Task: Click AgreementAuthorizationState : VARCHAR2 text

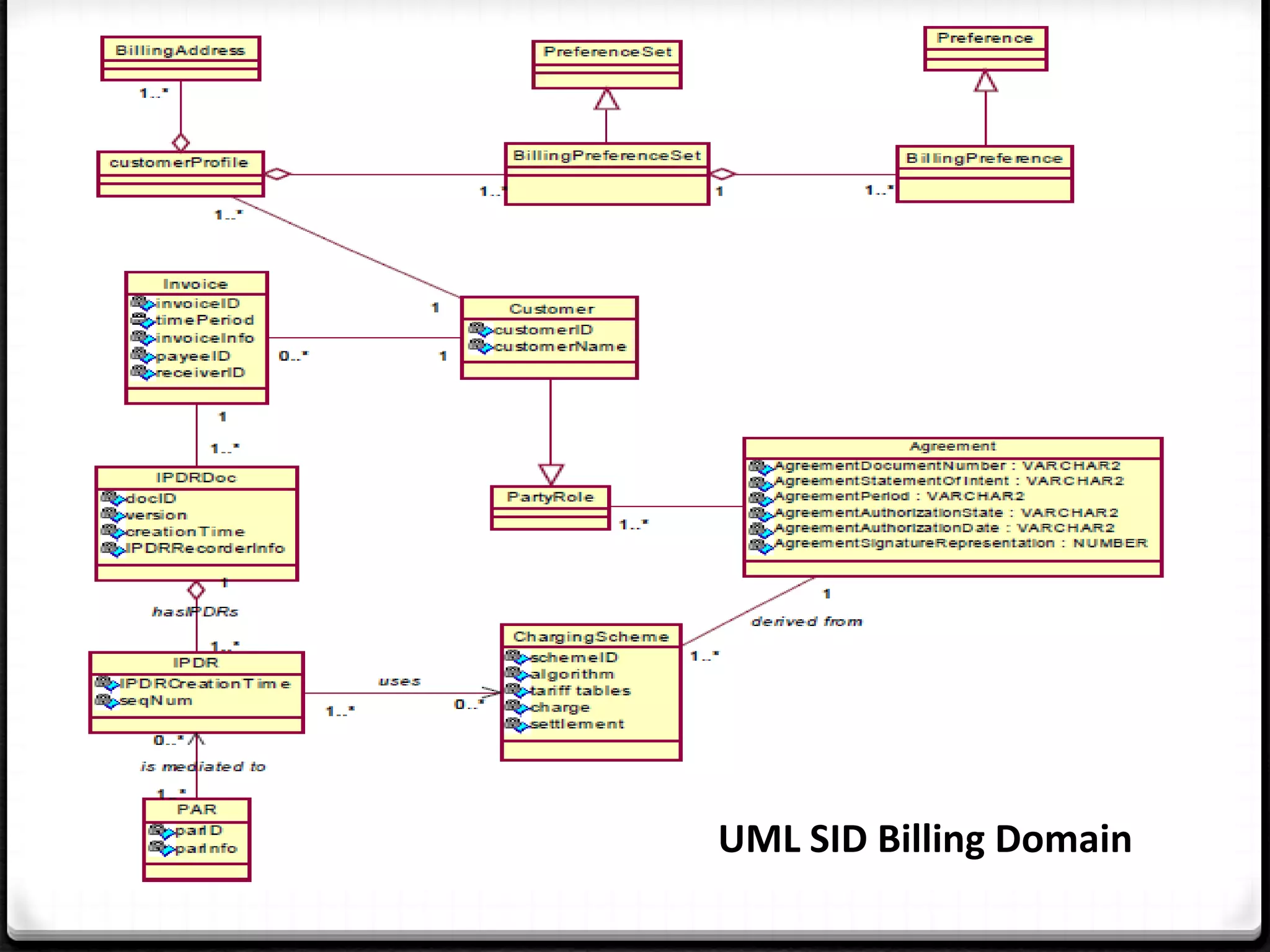Action: click(946, 513)
